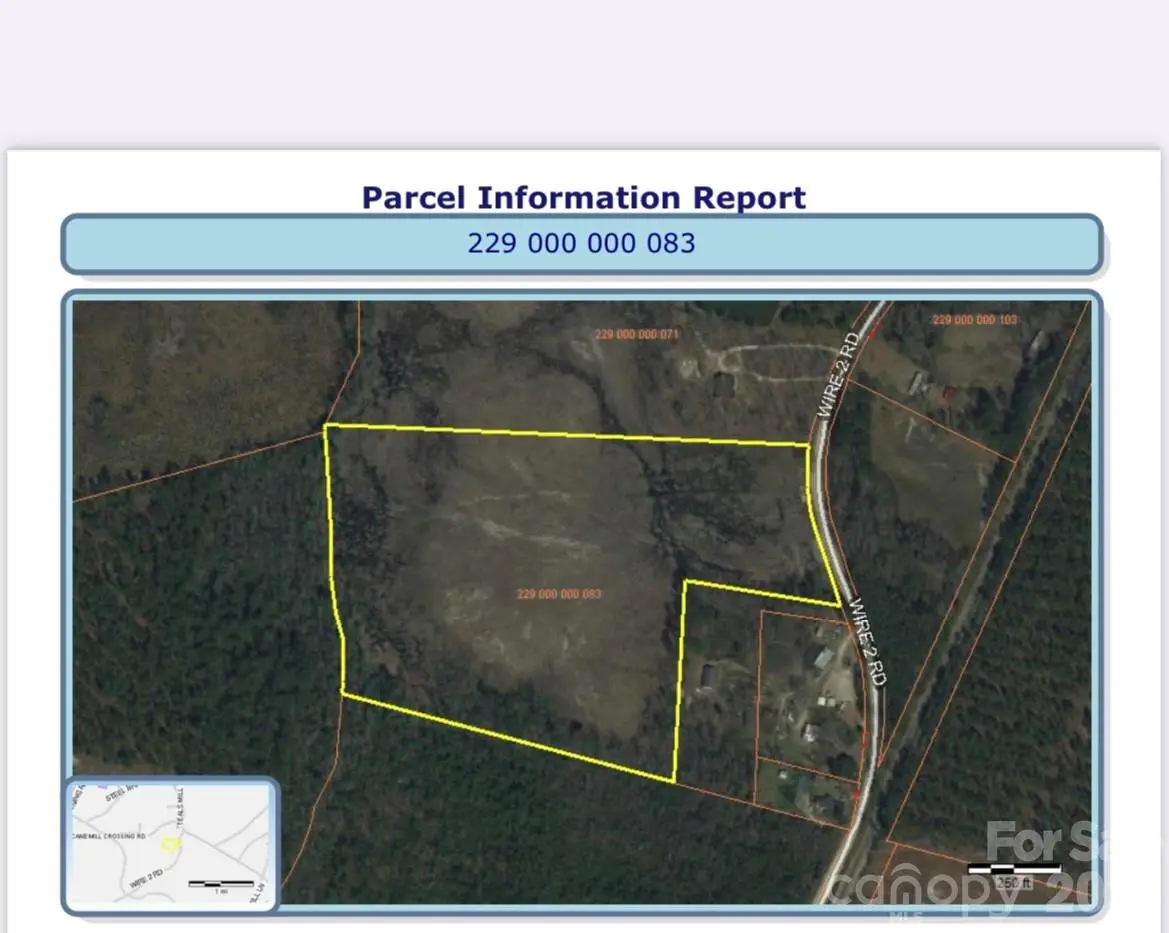Select parcel label 229 000 000 071
This screenshot has height=933, width=1169.
[x=636, y=334]
